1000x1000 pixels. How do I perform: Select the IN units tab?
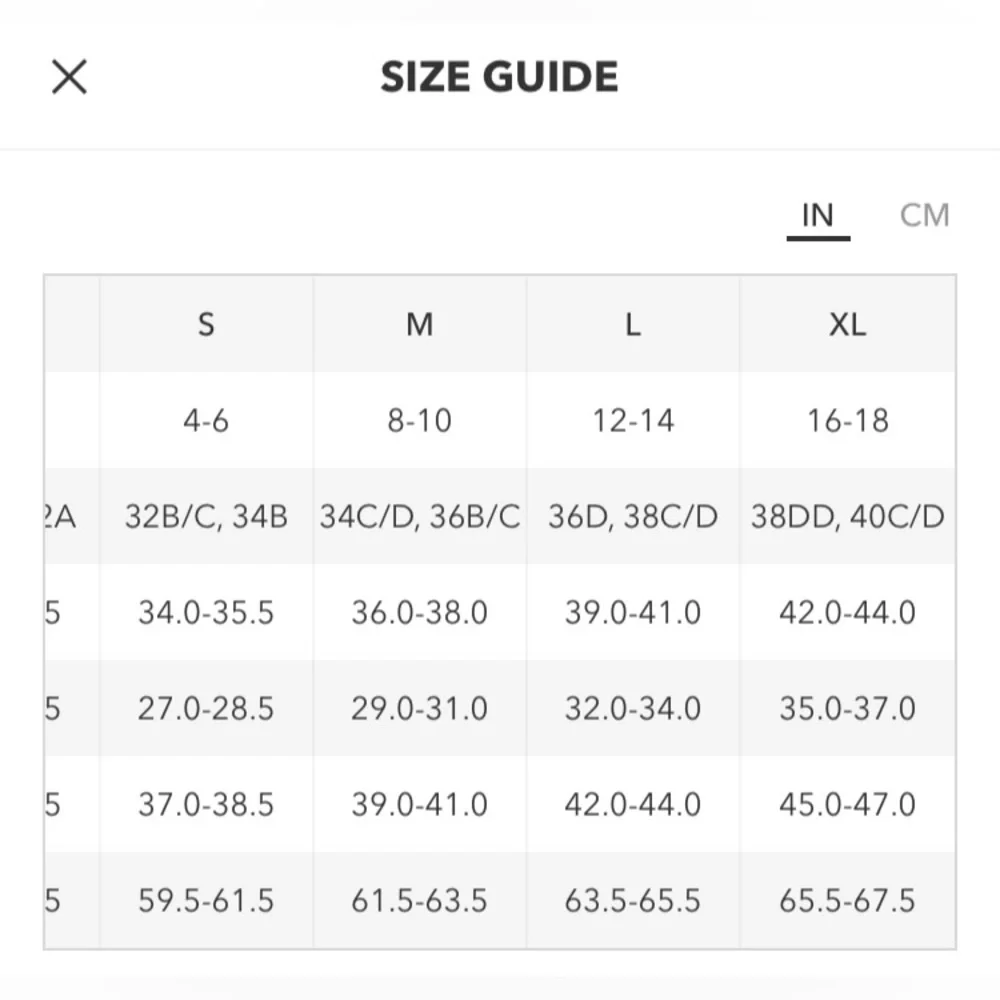pyautogui.click(x=818, y=216)
